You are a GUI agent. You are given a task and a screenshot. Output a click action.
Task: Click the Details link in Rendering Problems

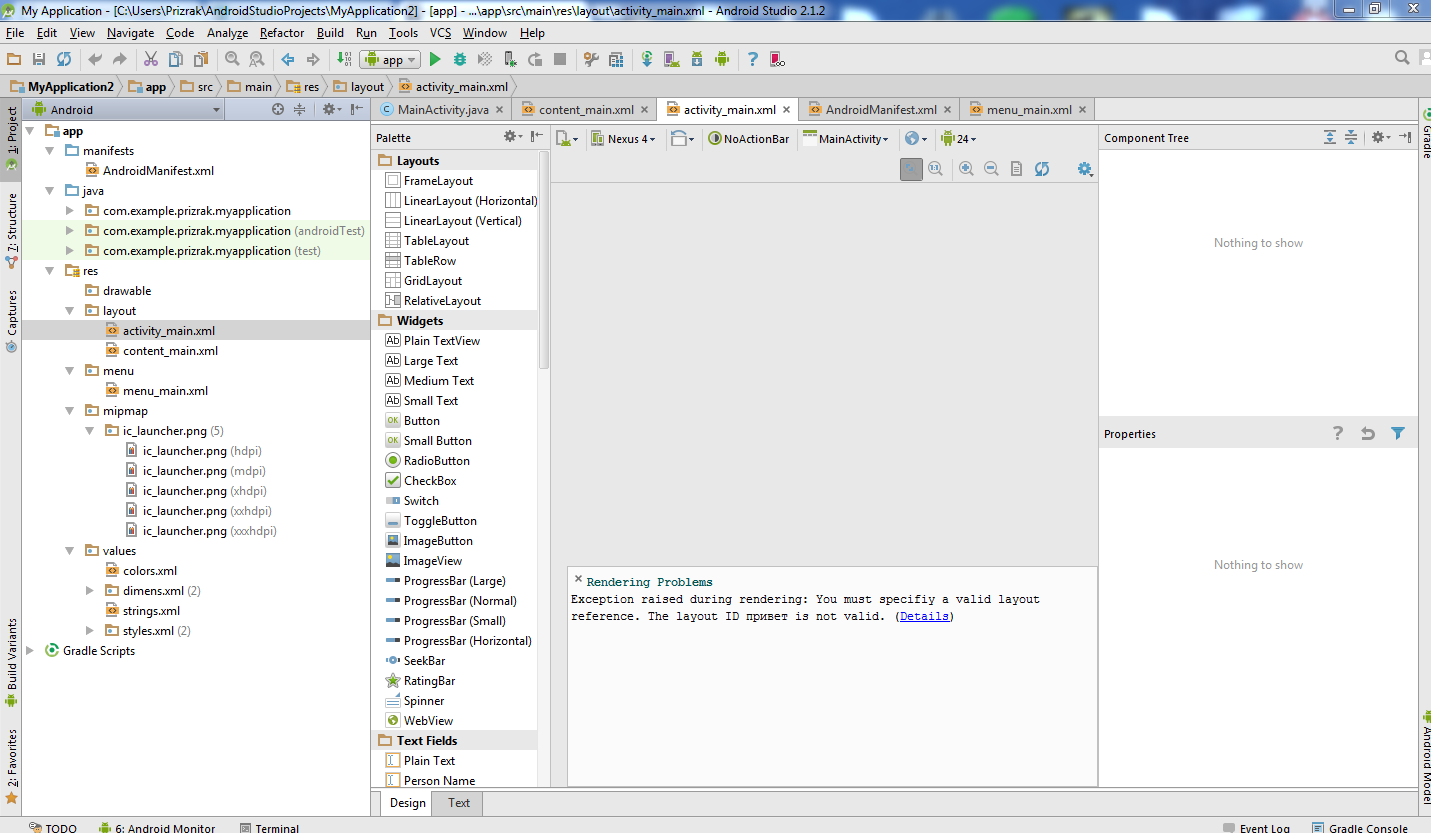(924, 616)
